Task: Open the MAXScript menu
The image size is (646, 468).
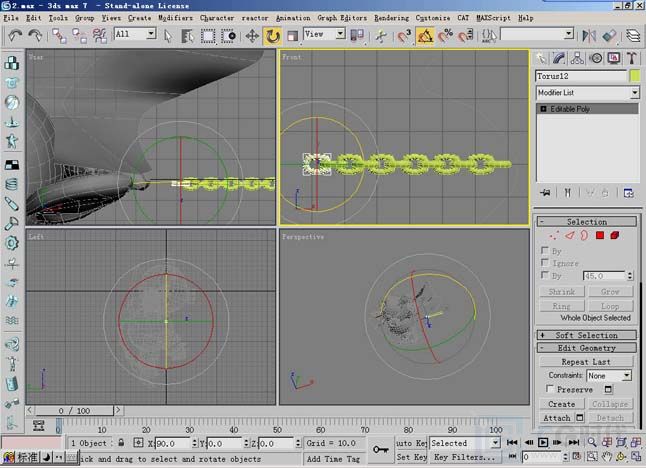Action: click(x=493, y=18)
